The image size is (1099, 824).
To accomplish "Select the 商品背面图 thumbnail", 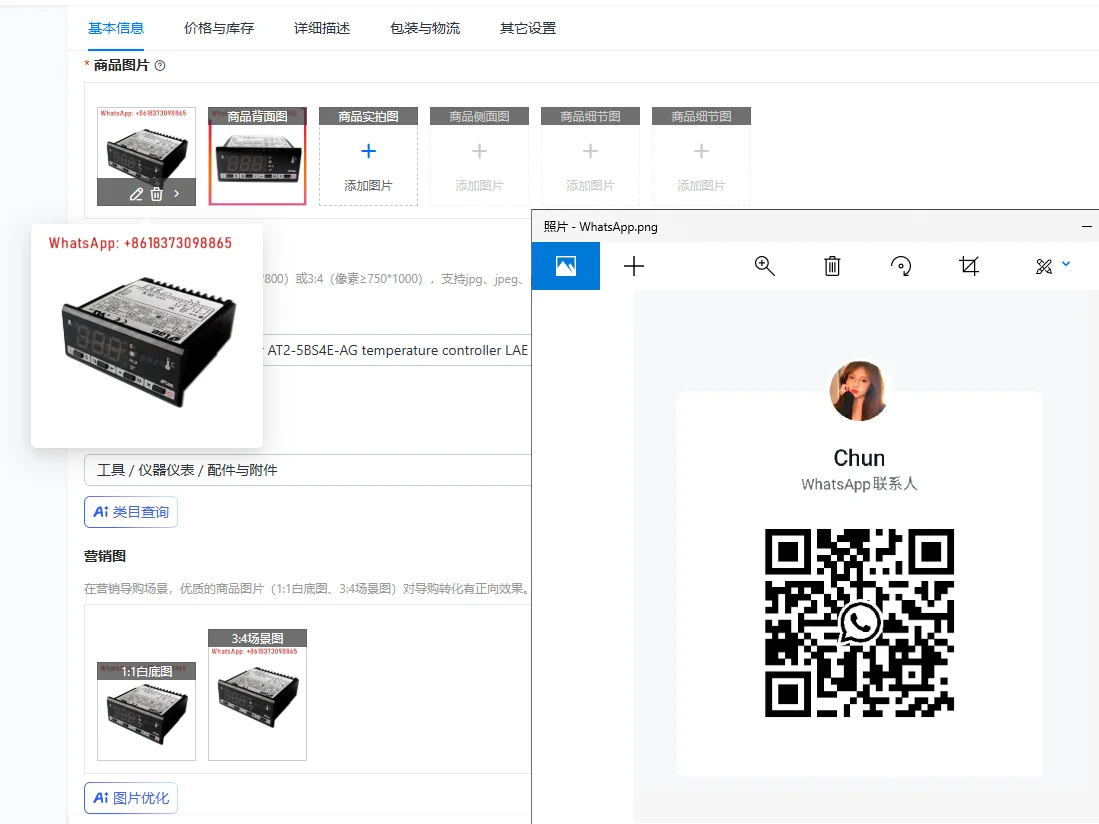I will (x=257, y=156).
